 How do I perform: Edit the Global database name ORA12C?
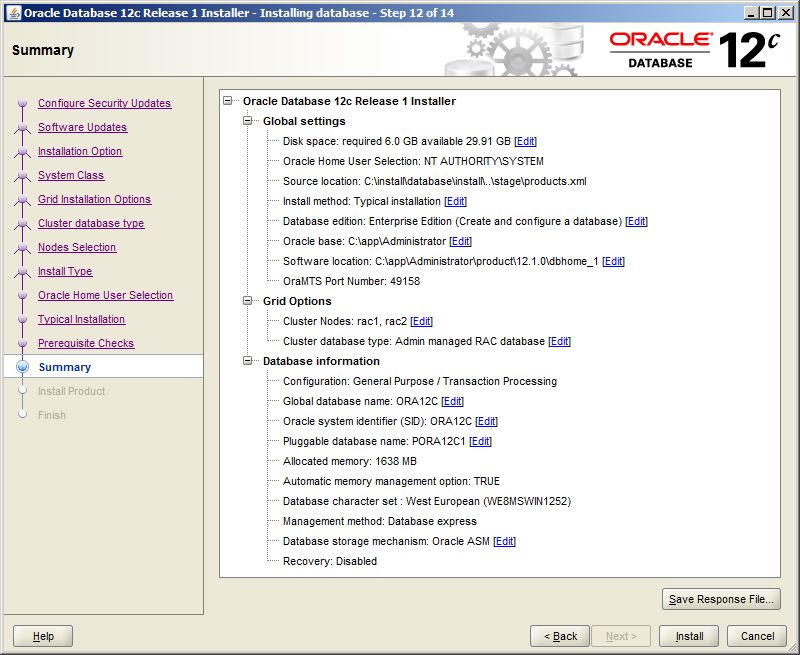[x=453, y=401]
